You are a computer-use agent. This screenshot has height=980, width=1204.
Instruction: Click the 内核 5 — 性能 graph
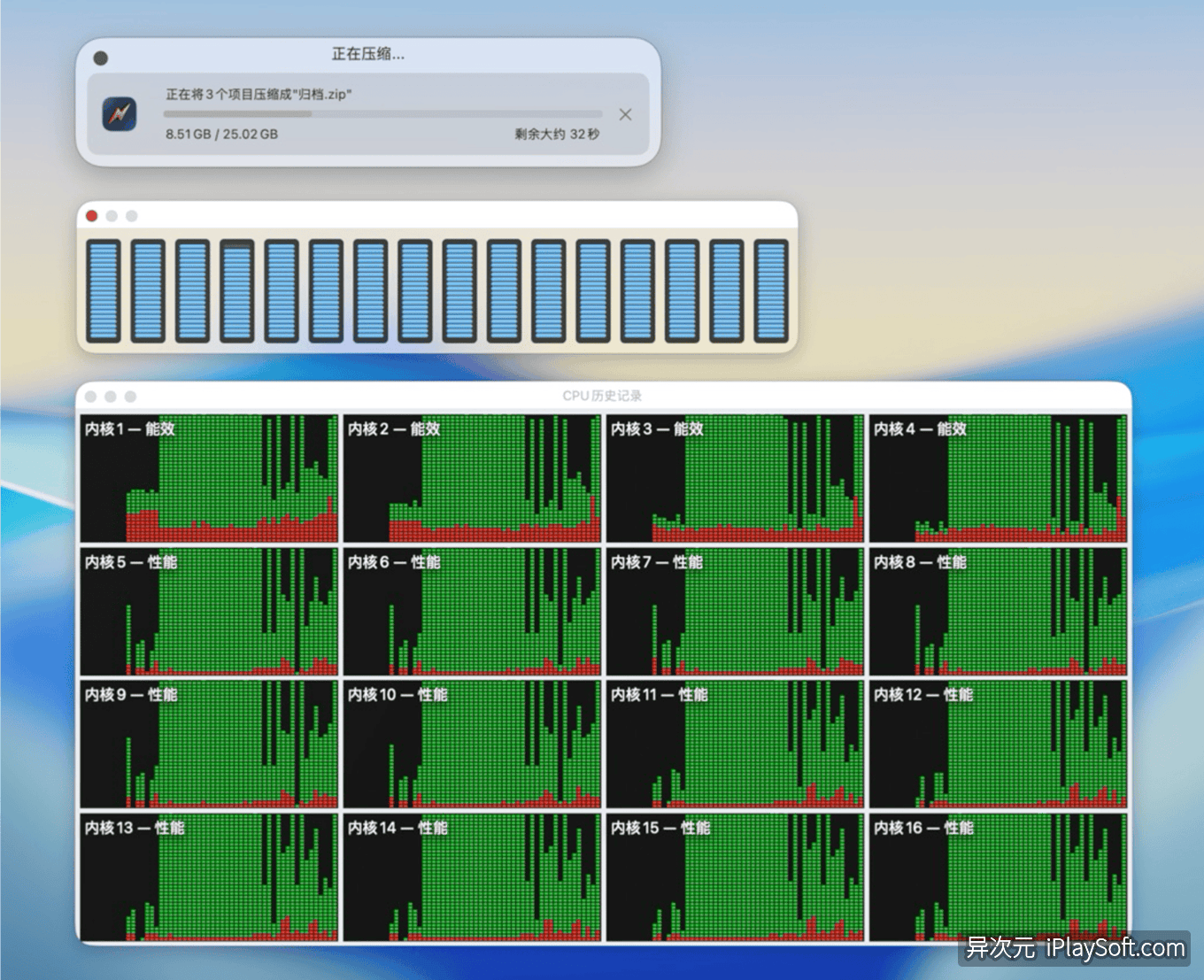click(209, 611)
